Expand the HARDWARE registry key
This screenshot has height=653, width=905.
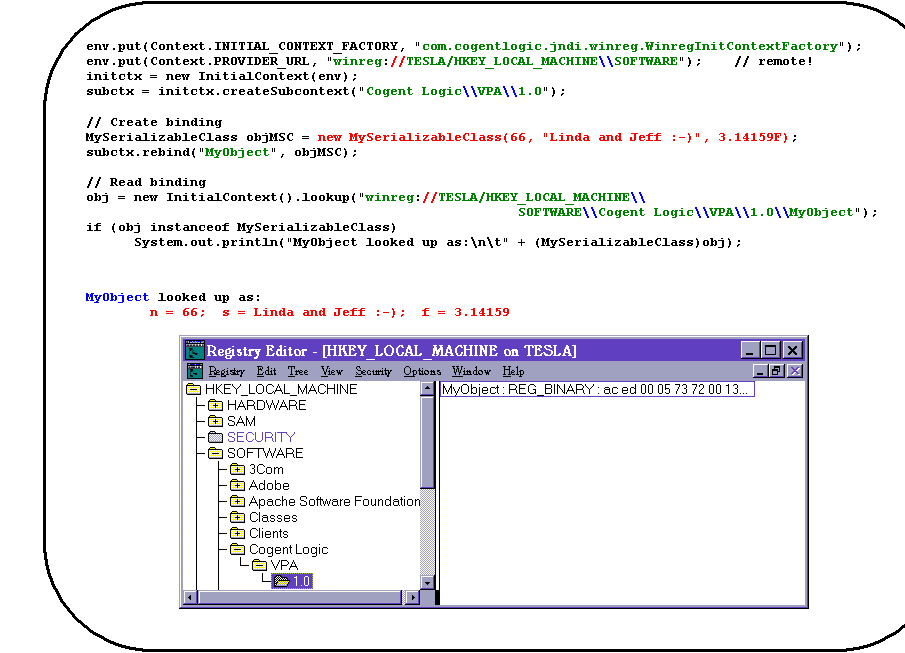pos(213,405)
